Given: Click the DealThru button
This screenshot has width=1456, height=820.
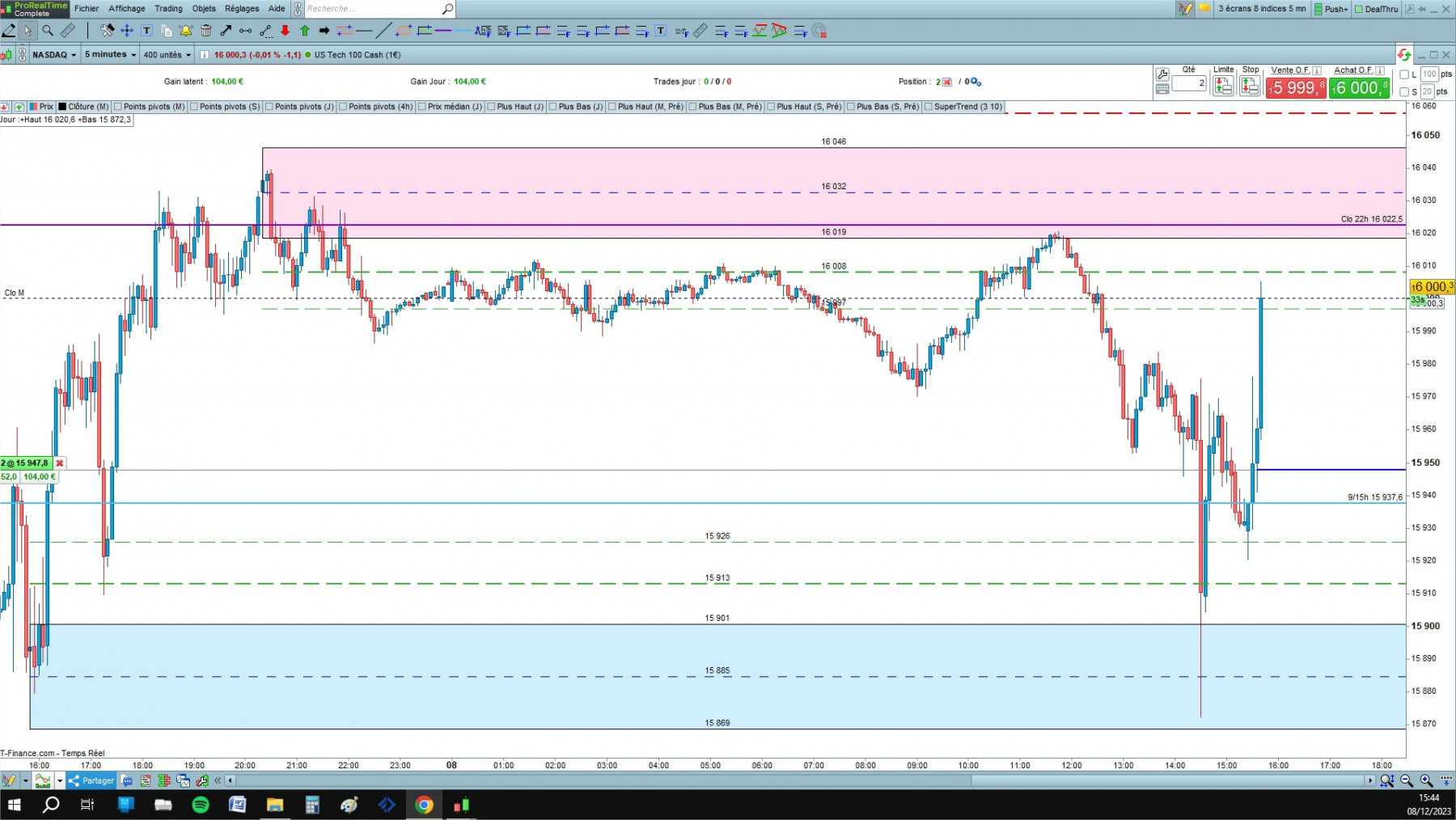Looking at the screenshot, I should coord(1376,9).
